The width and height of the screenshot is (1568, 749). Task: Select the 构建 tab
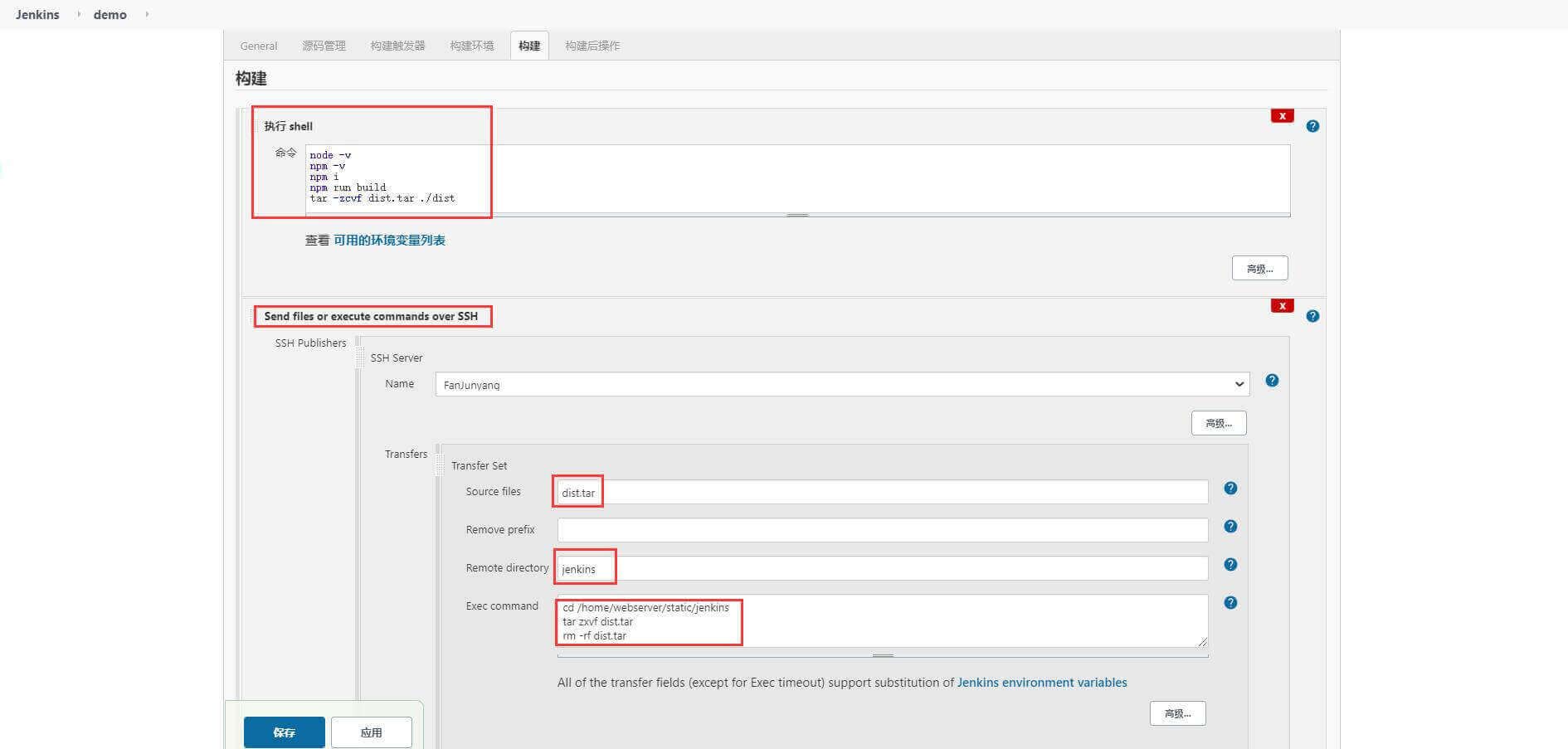[529, 46]
